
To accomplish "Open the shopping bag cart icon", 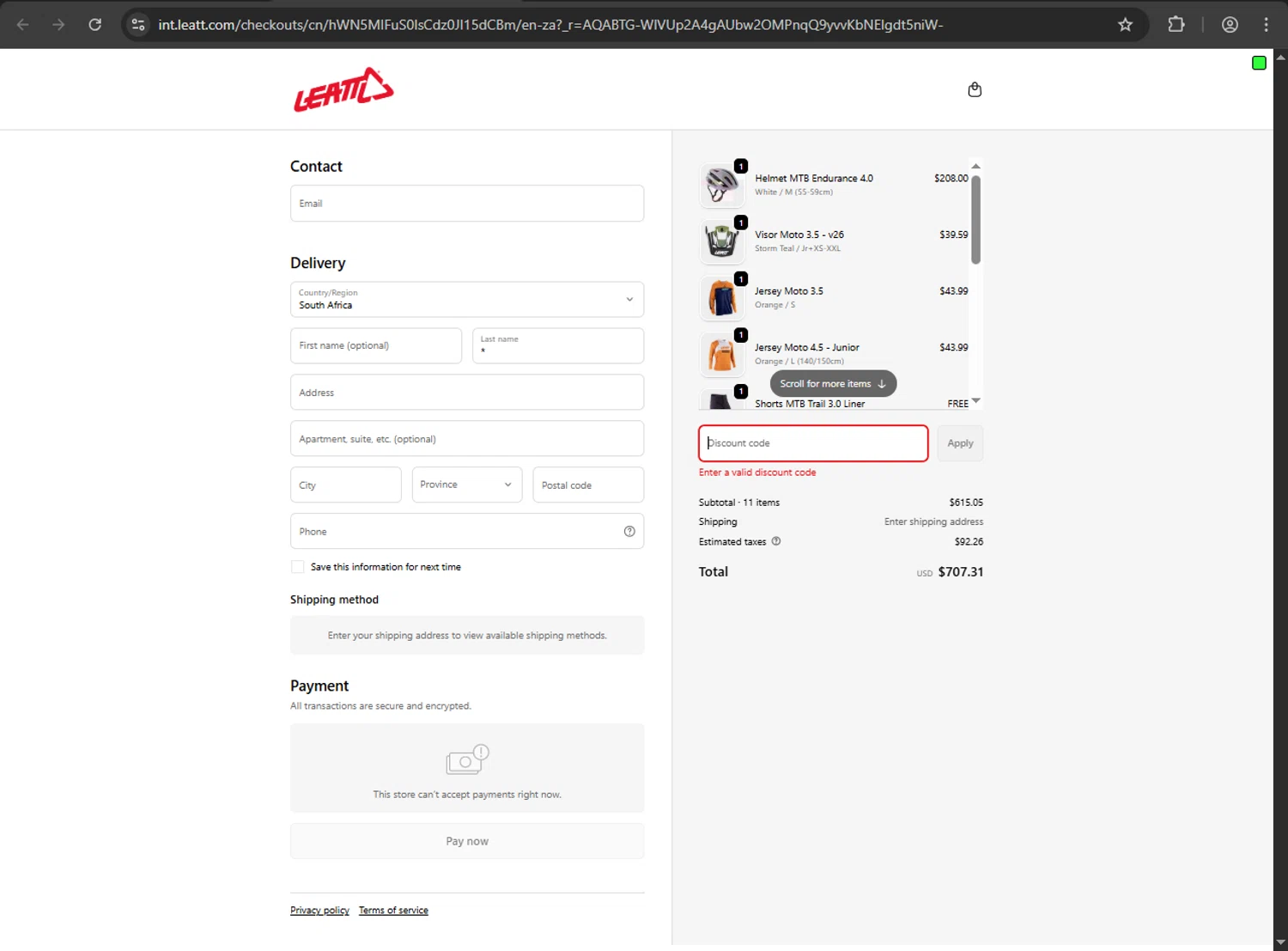I will [x=975, y=89].
